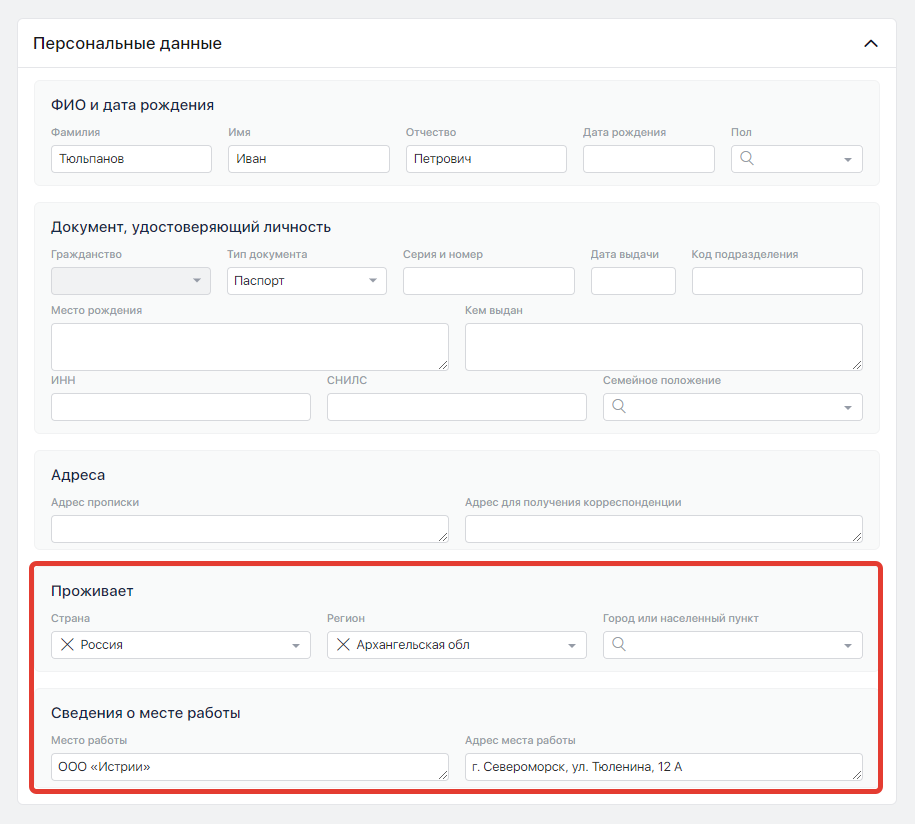
Task: Click the Место работы text area
Action: tap(249, 767)
